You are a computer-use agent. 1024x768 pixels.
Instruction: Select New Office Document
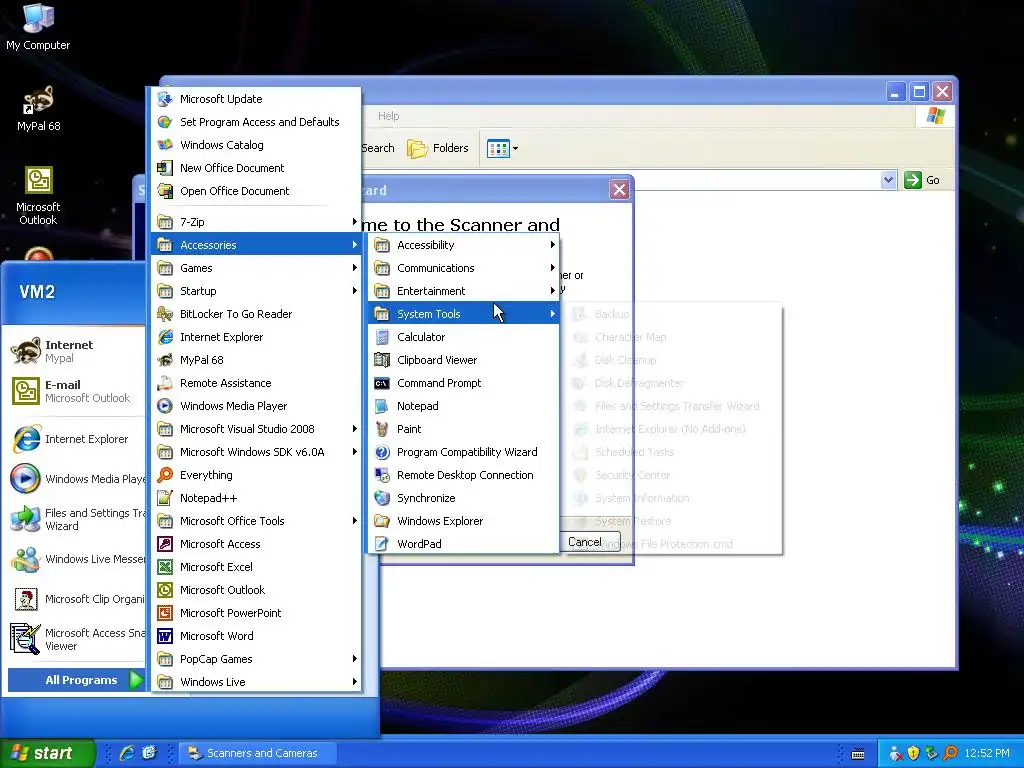[257, 168]
